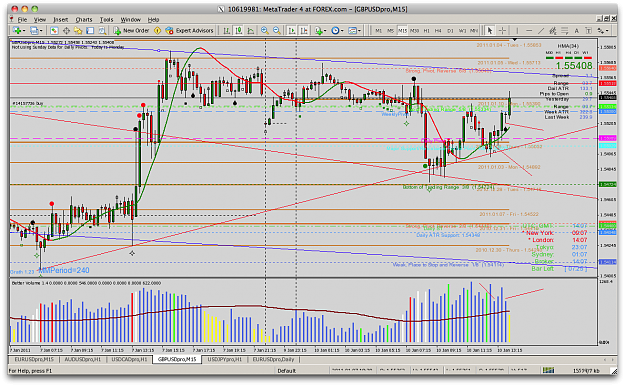Click the application icon beside File menu
The height and width of the screenshot is (386, 625).
[12, 19]
